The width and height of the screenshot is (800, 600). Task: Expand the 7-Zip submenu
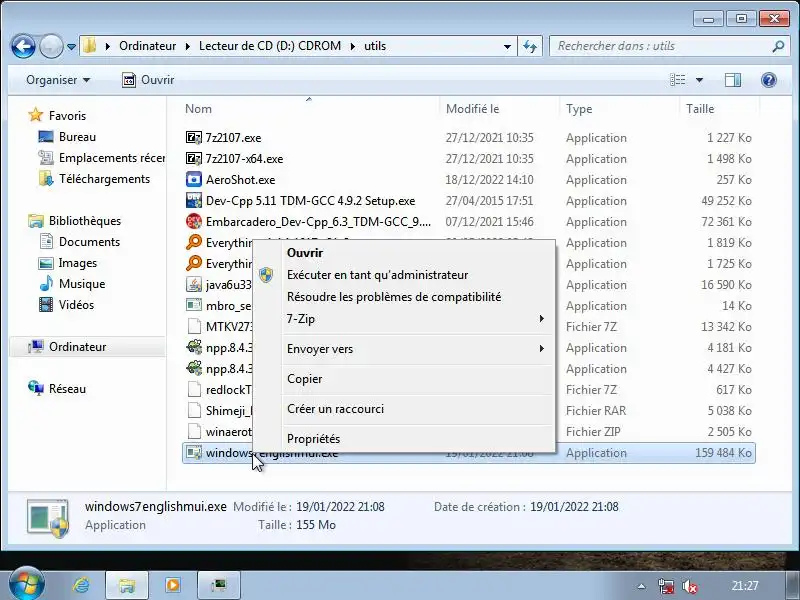[x=542, y=319]
